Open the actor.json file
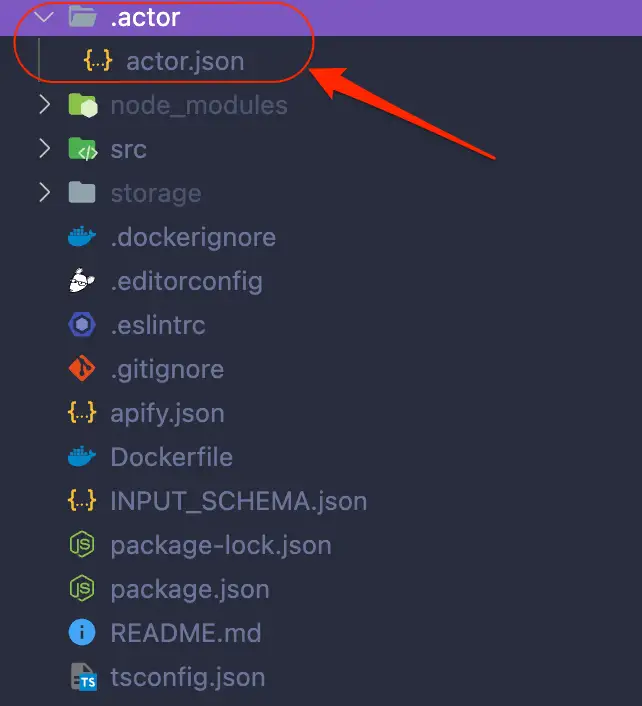The image size is (642, 706). click(x=184, y=61)
